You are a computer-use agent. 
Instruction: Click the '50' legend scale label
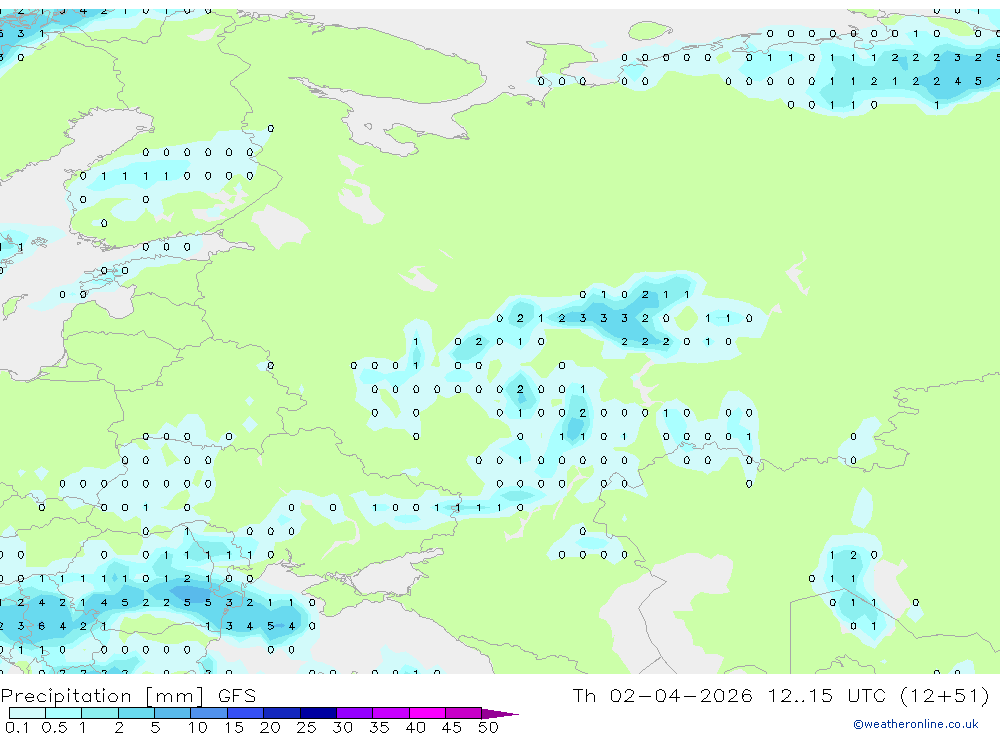[x=488, y=727]
